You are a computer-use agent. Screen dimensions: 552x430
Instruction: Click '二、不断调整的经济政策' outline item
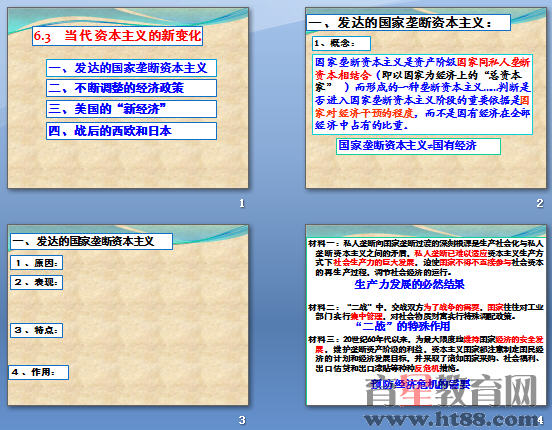click(131, 88)
